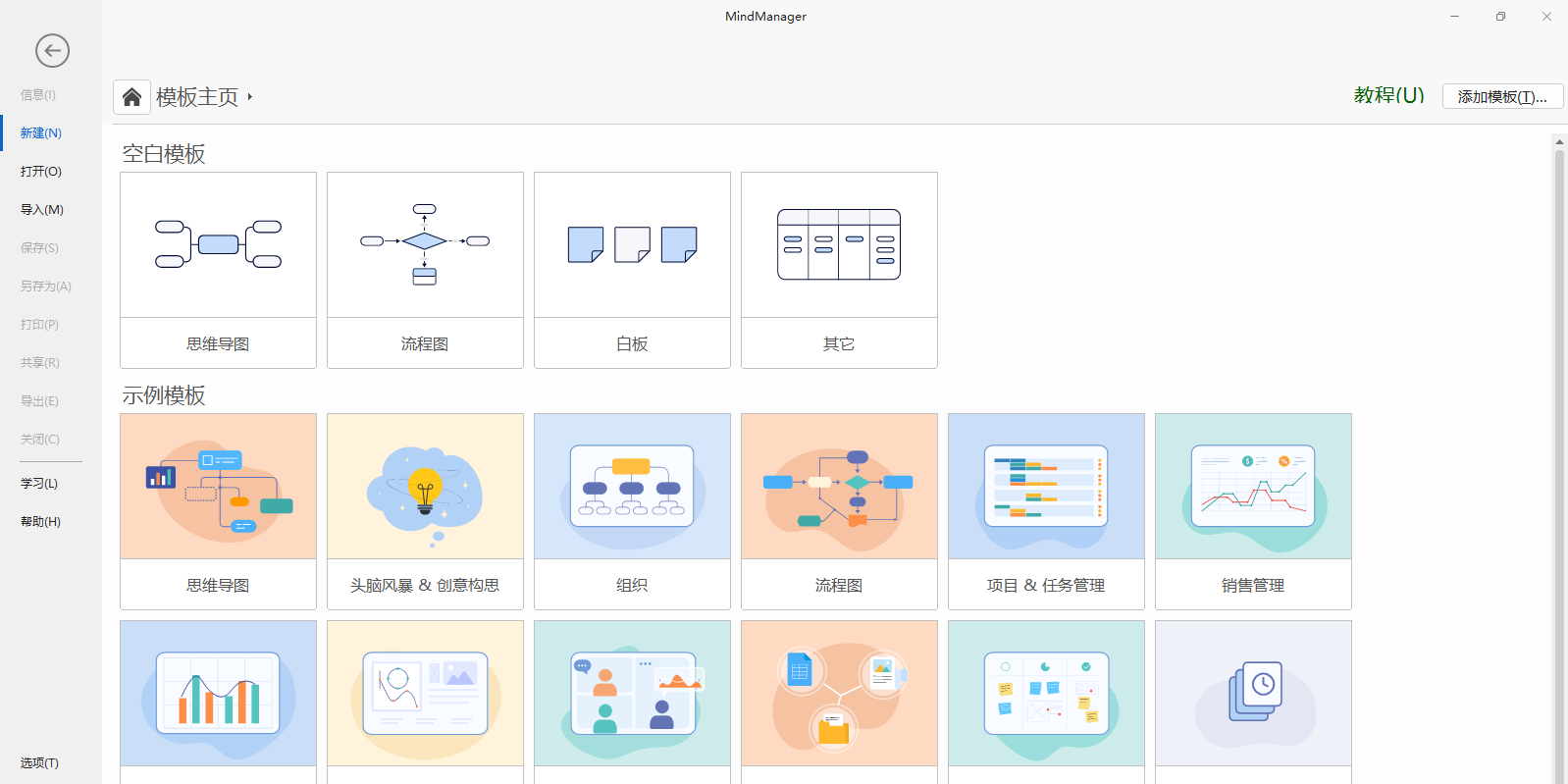Open the 项目 & 任务管理 thumbnail

coord(1046,487)
